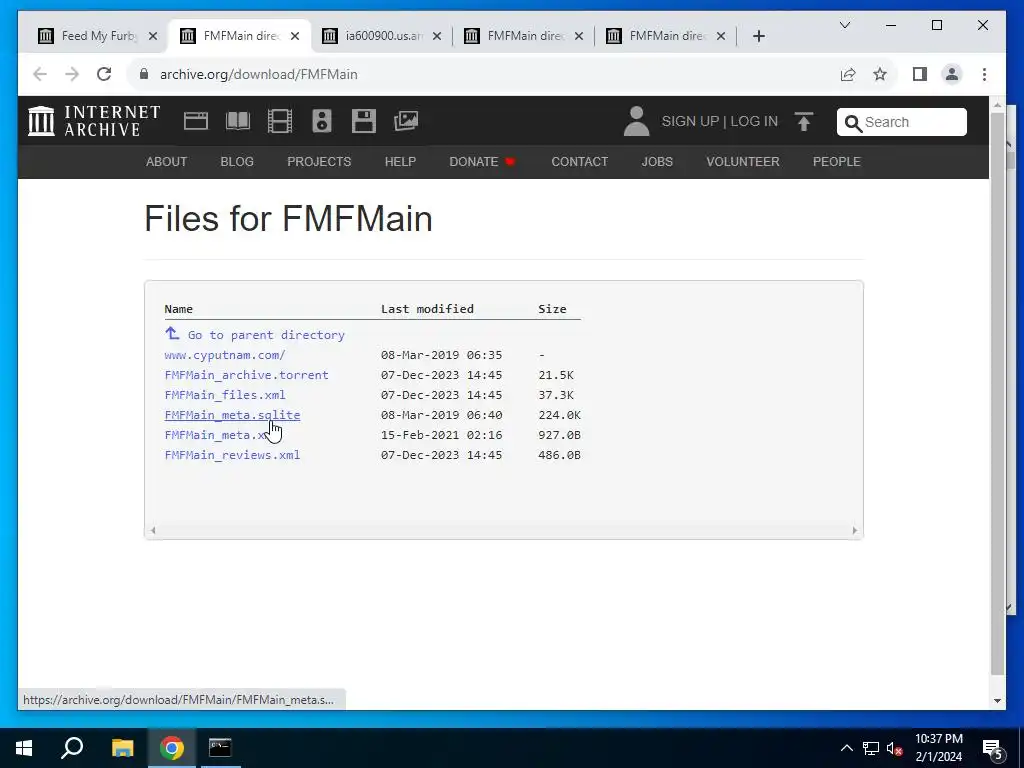Screen dimensions: 1024x768
Task: Open the Web (Wayback) icon in Archive header
Action: 195,121
